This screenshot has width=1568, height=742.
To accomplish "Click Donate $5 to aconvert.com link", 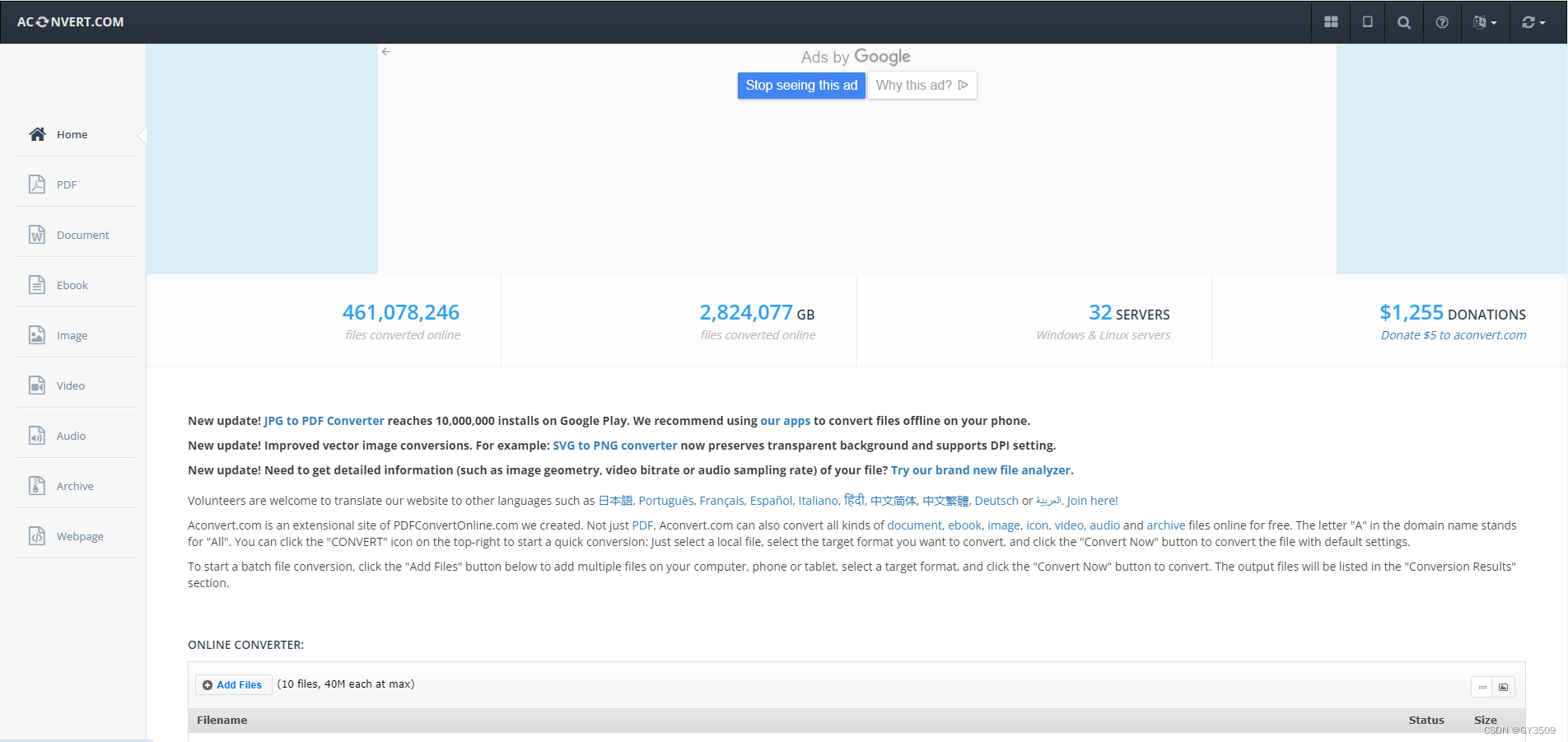I will pos(1454,335).
